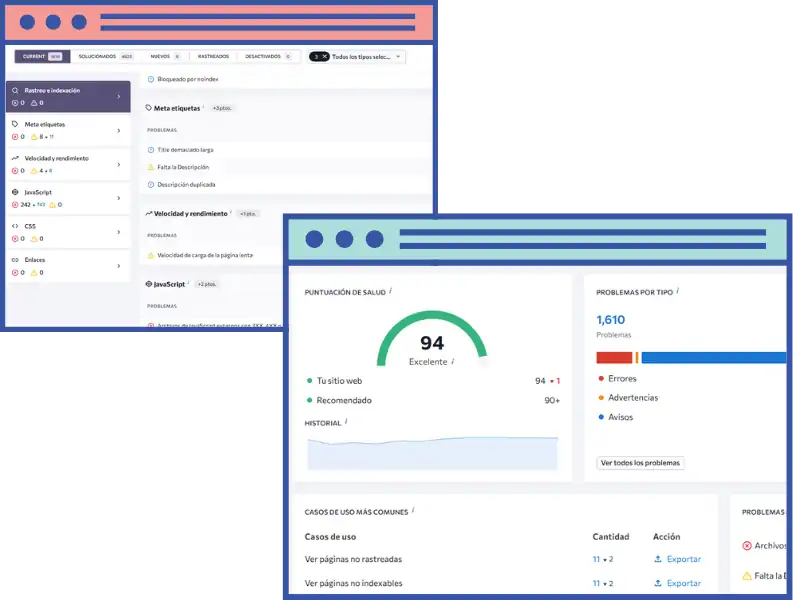
Task: Expand the Meta etiquetas sidebar chevron
Action: click(x=117, y=130)
